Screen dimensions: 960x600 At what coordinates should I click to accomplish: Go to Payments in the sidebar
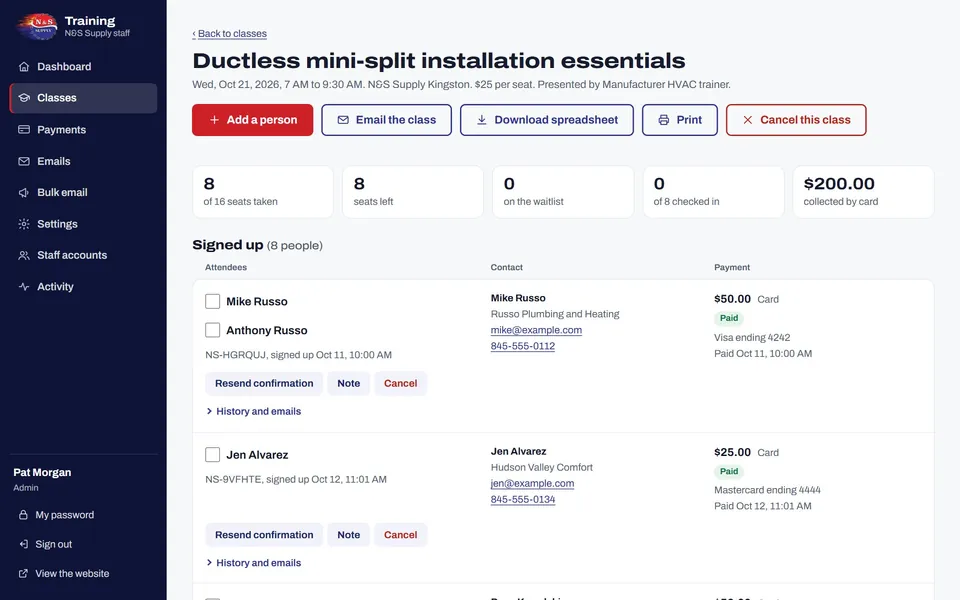click(x=83, y=130)
